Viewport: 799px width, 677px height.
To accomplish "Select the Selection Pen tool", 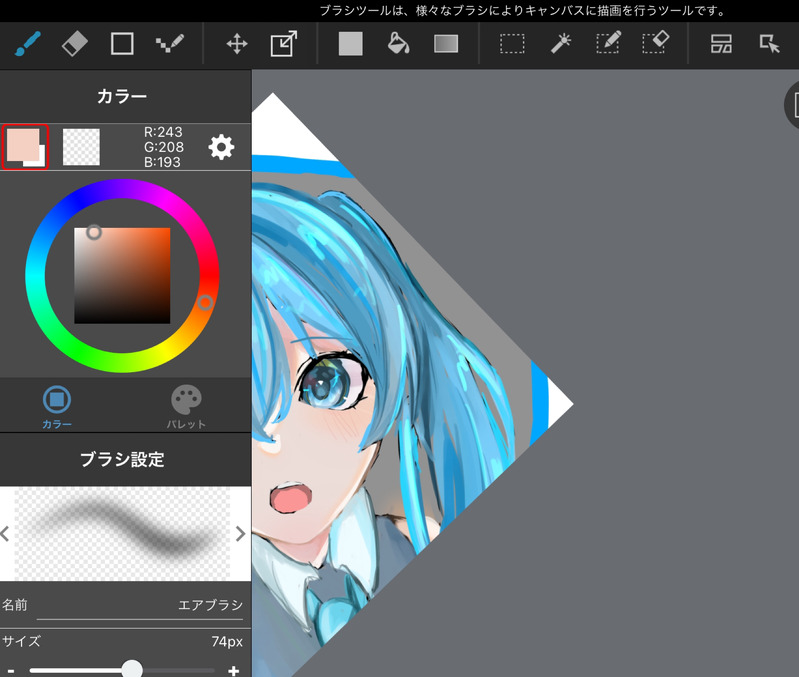I will tap(608, 43).
